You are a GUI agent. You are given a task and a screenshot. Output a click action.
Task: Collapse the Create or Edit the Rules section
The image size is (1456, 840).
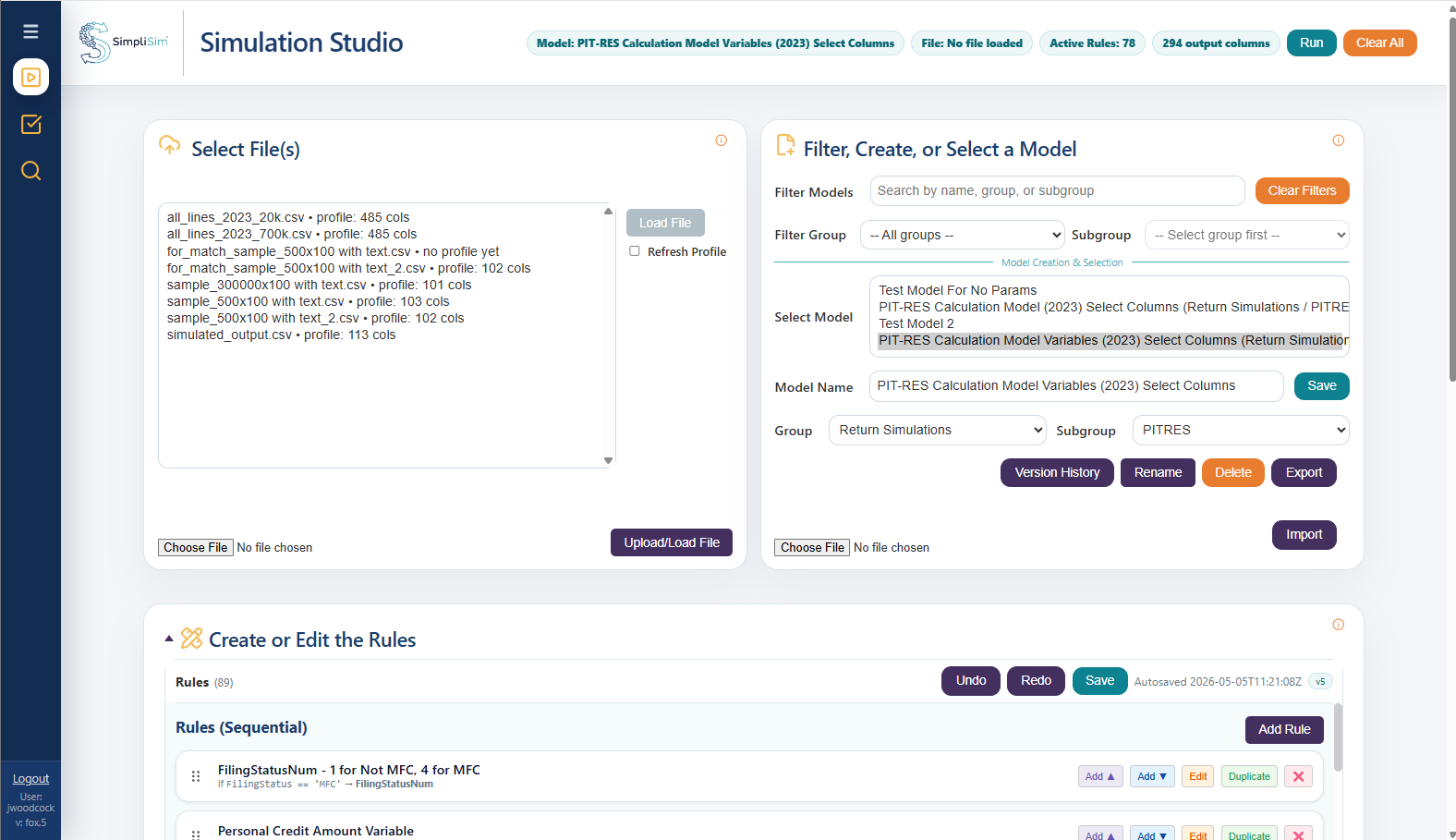[x=169, y=639]
